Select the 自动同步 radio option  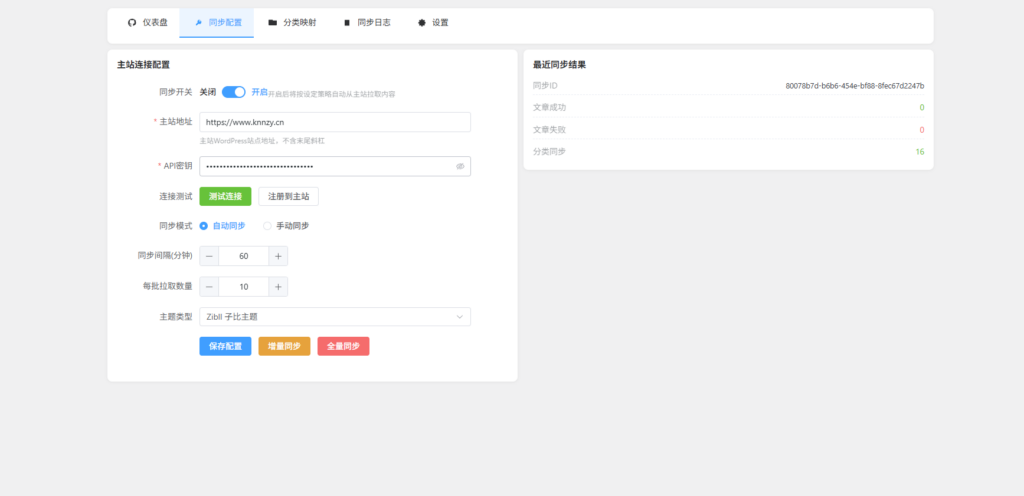click(204, 226)
